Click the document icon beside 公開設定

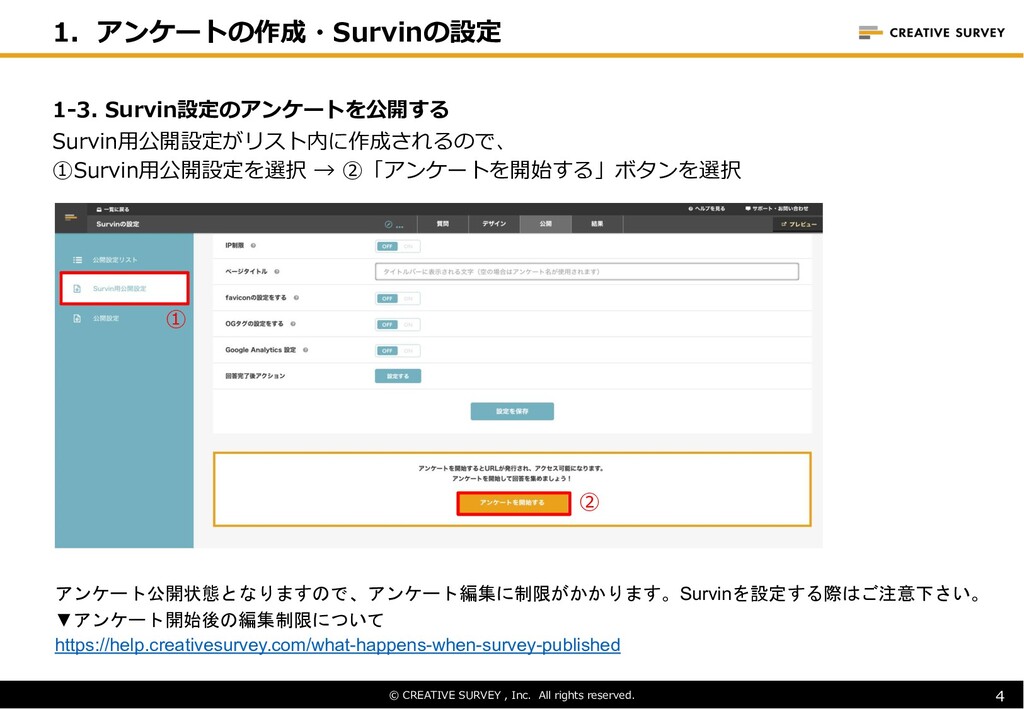click(x=77, y=319)
